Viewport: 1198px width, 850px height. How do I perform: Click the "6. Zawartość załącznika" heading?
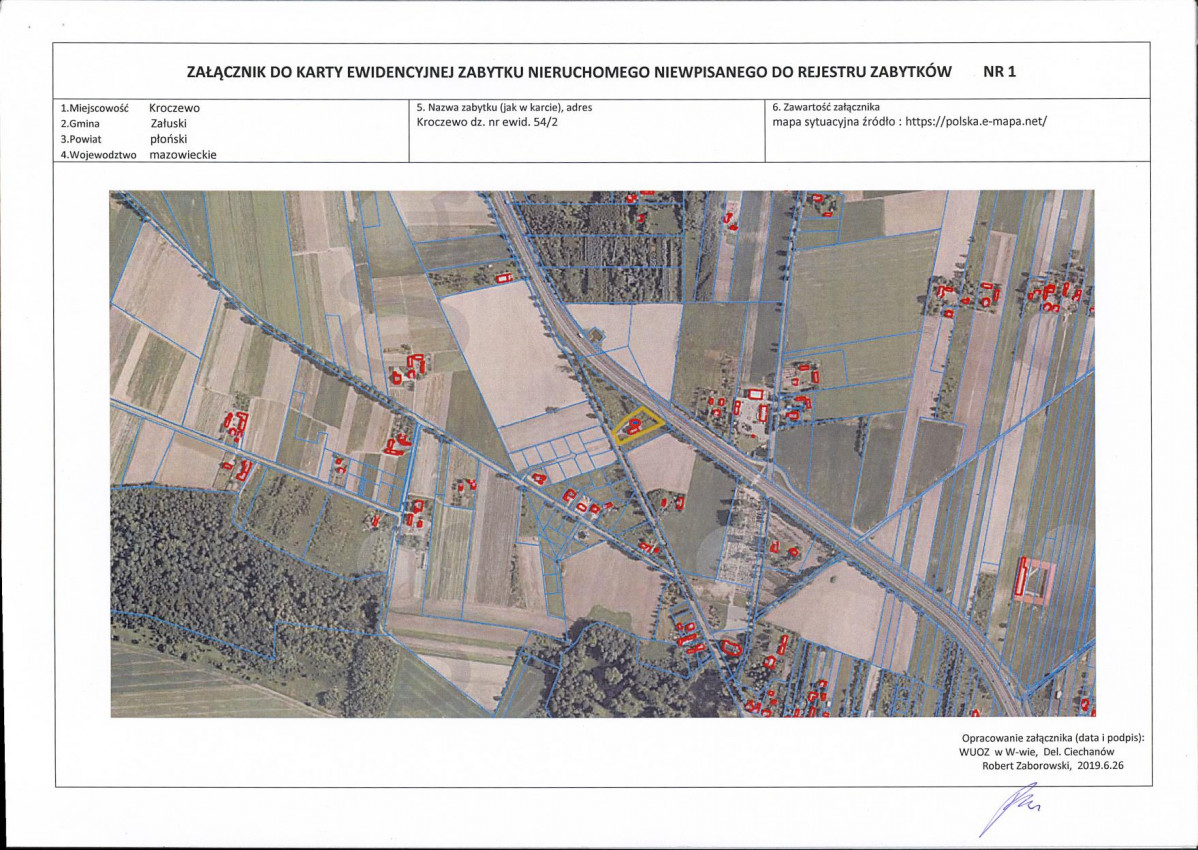tap(826, 107)
